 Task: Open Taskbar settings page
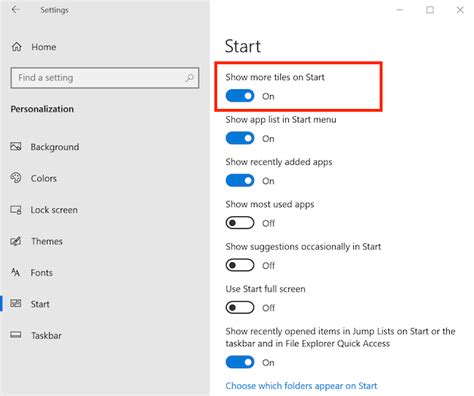(x=46, y=335)
